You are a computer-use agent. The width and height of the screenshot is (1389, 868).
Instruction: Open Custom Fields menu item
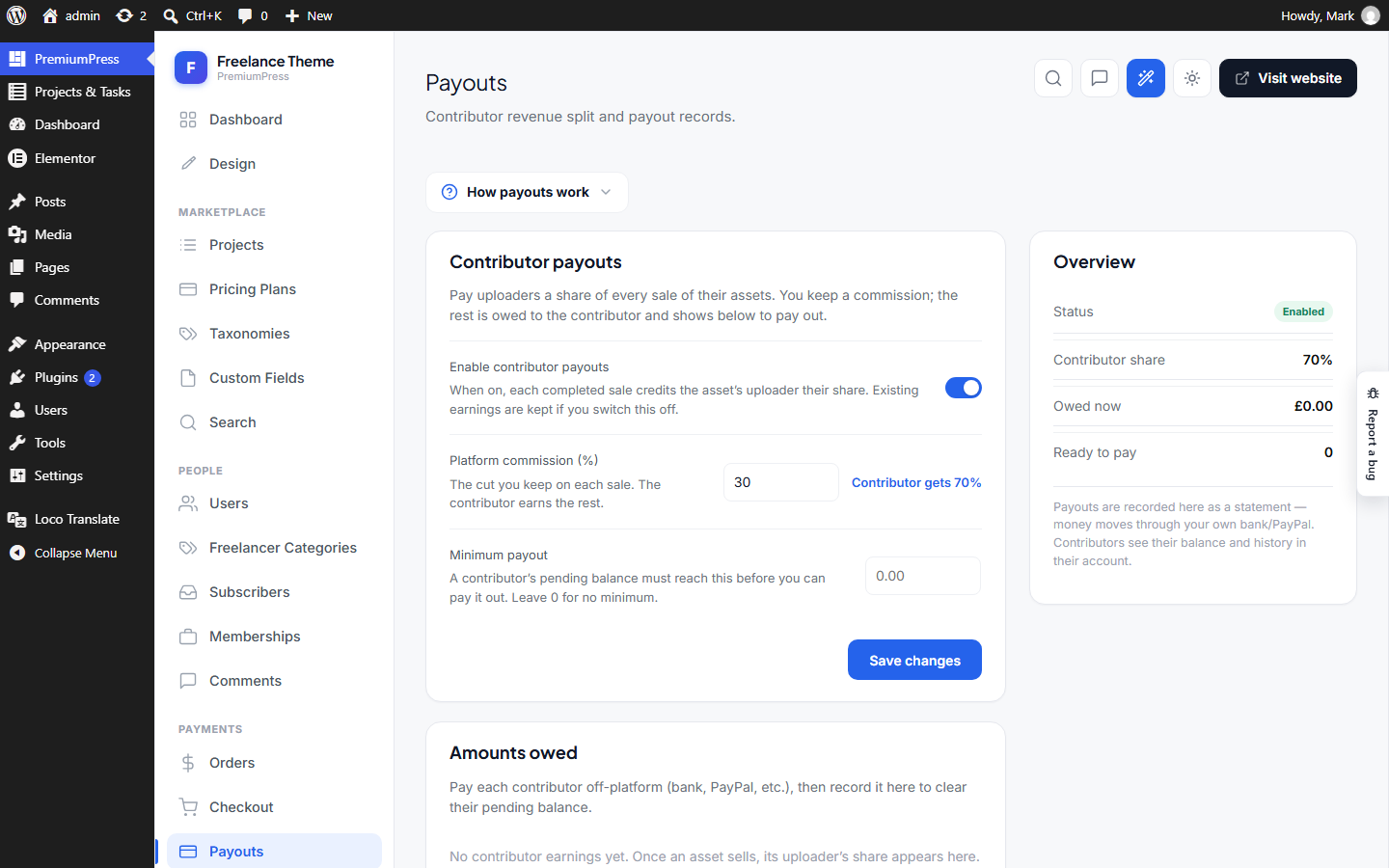tap(275, 378)
